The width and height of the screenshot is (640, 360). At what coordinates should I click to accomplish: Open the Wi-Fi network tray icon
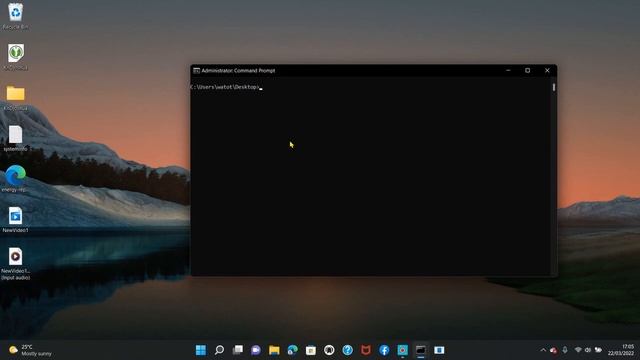tap(578, 350)
